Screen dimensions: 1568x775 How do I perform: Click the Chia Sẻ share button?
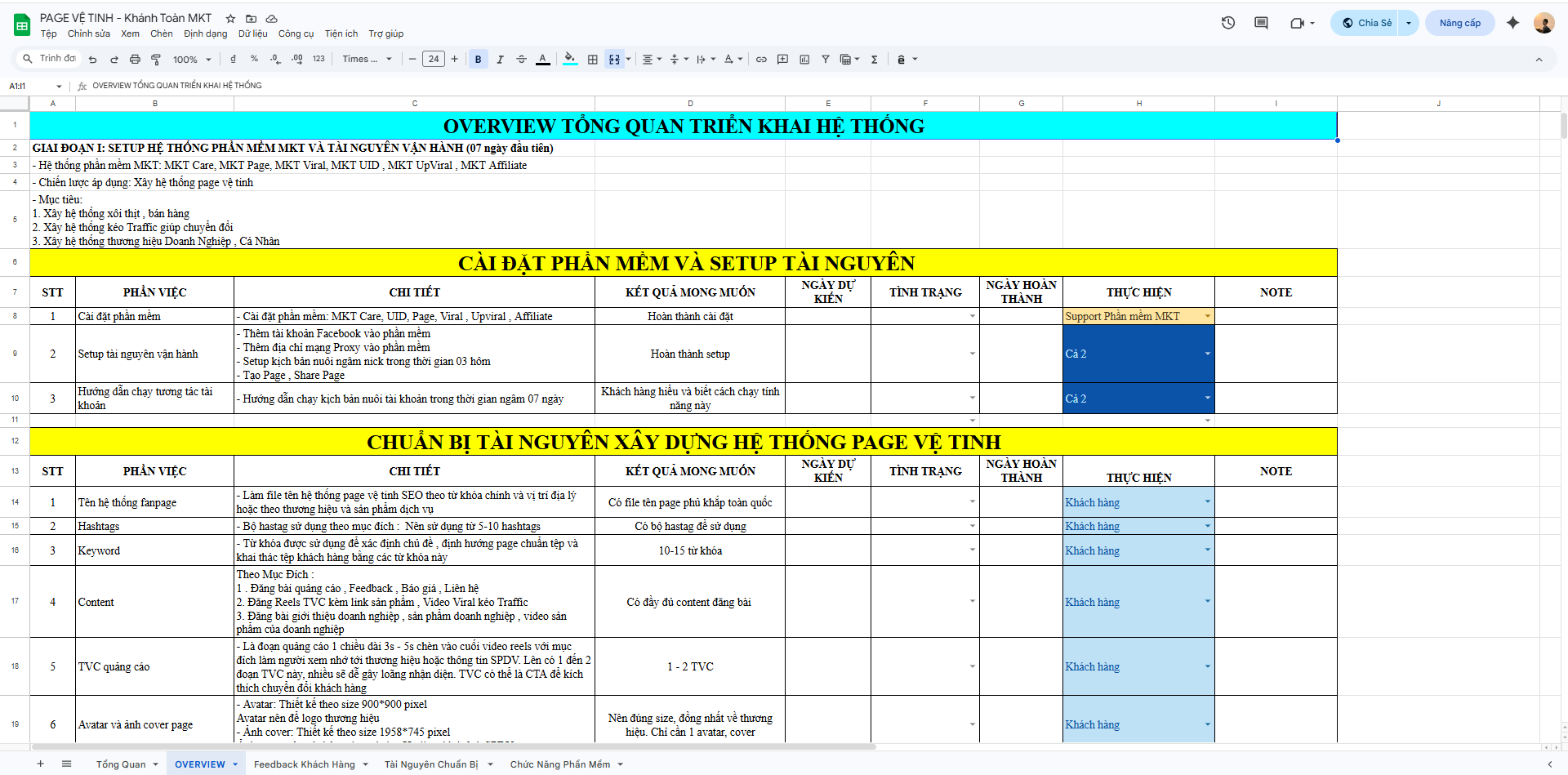coord(1368,23)
